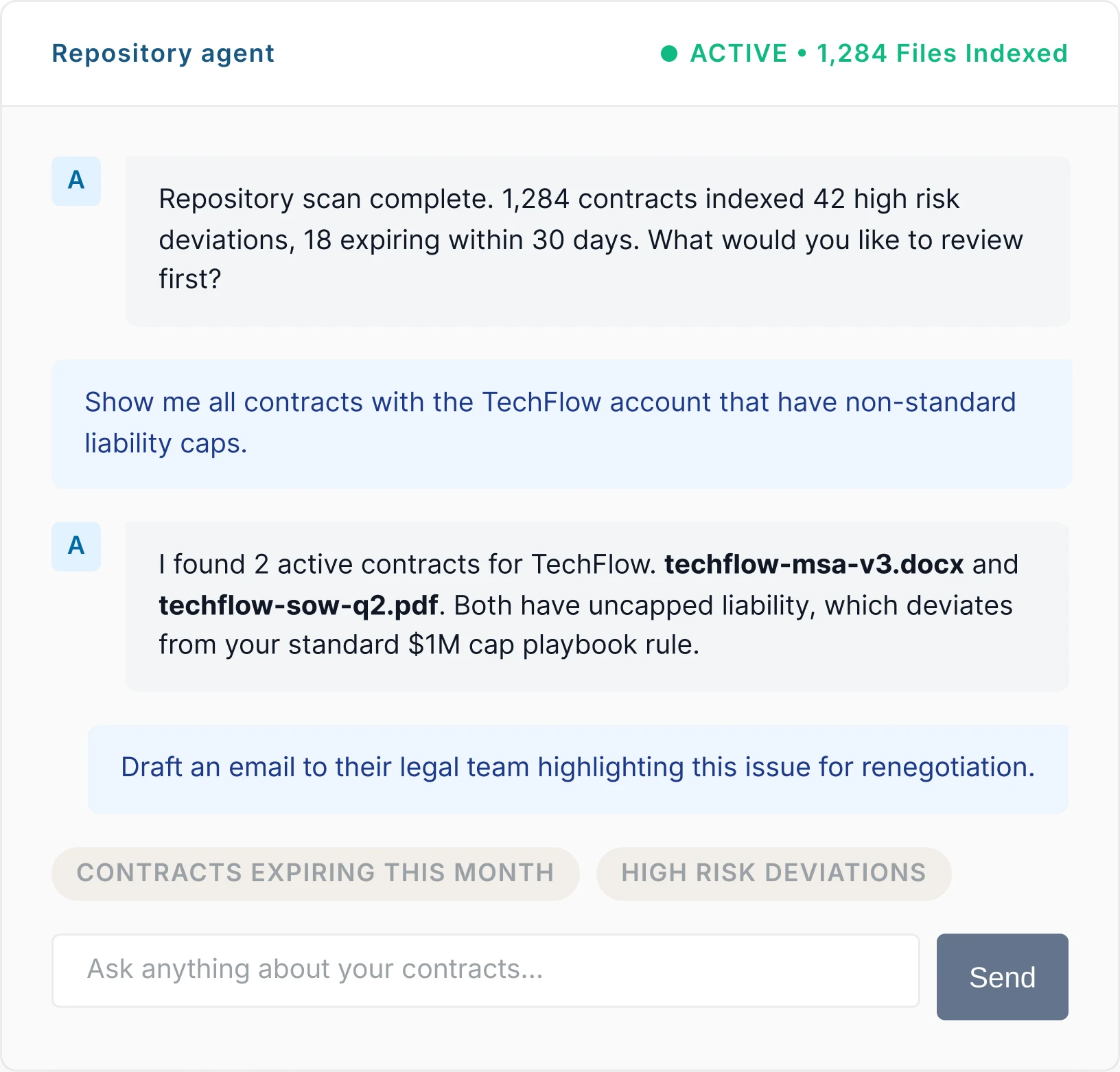Select the CONTRACTS EXPIRING THIS MONTH chip
Viewport: 1120px width, 1072px height.
pos(314,873)
